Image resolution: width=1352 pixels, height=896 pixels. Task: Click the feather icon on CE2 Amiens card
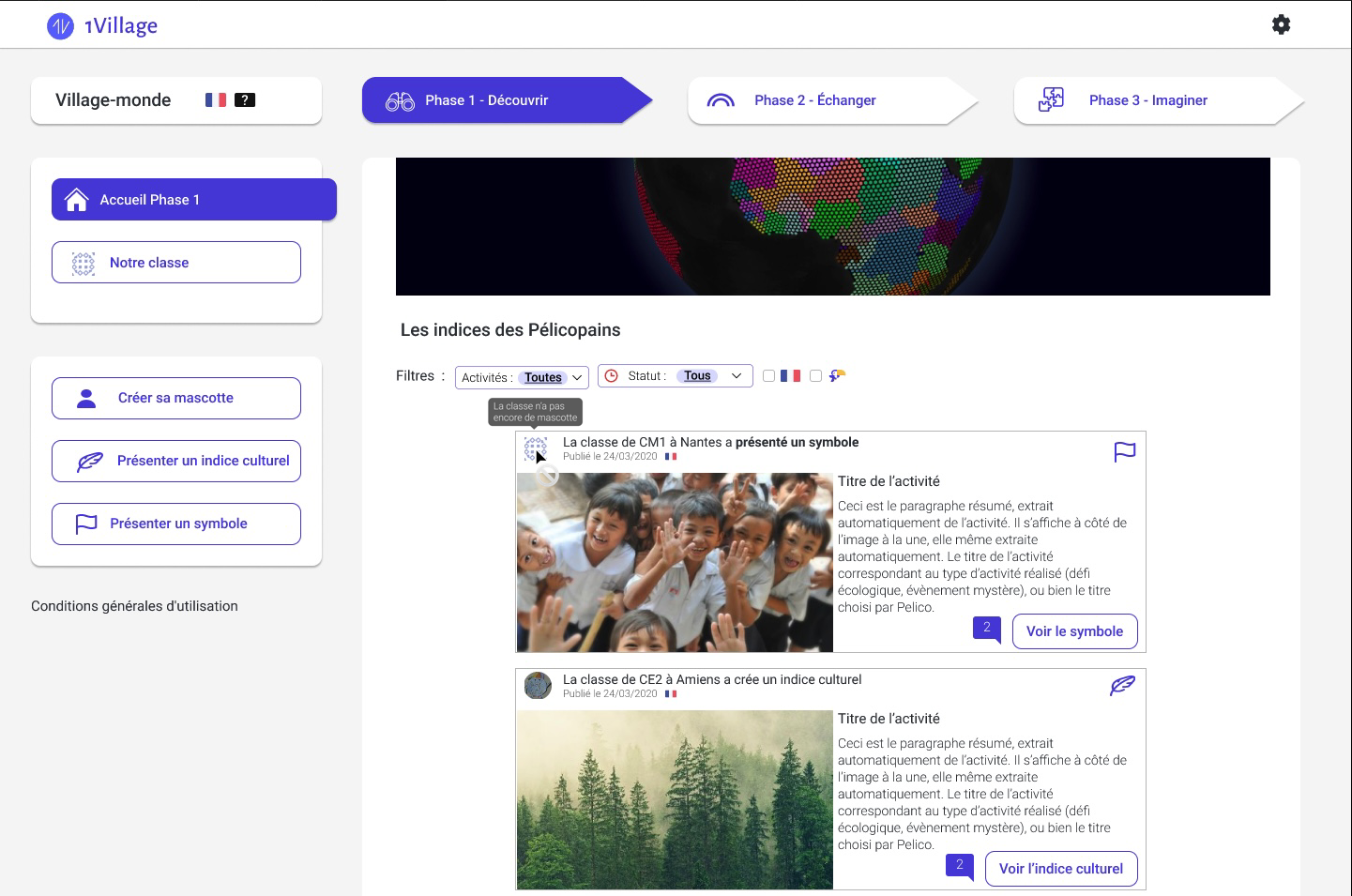tap(1122, 686)
